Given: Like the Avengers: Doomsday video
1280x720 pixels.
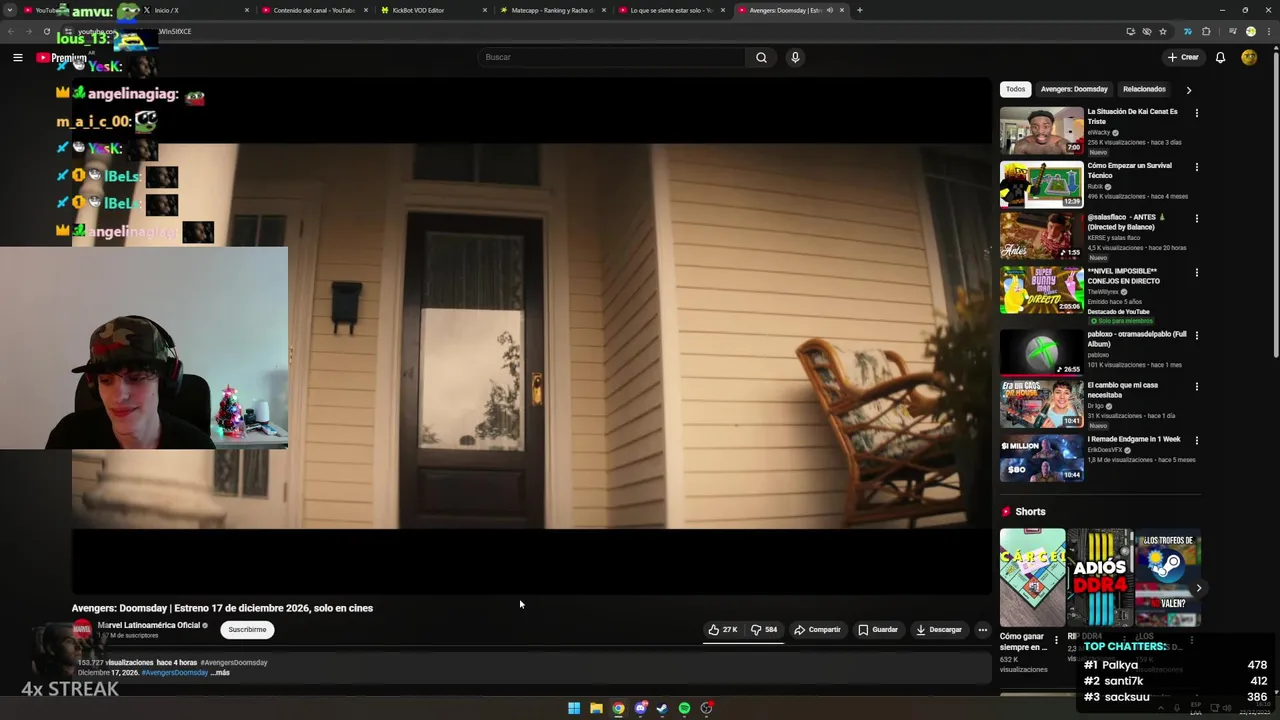Looking at the screenshot, I should click(x=723, y=630).
